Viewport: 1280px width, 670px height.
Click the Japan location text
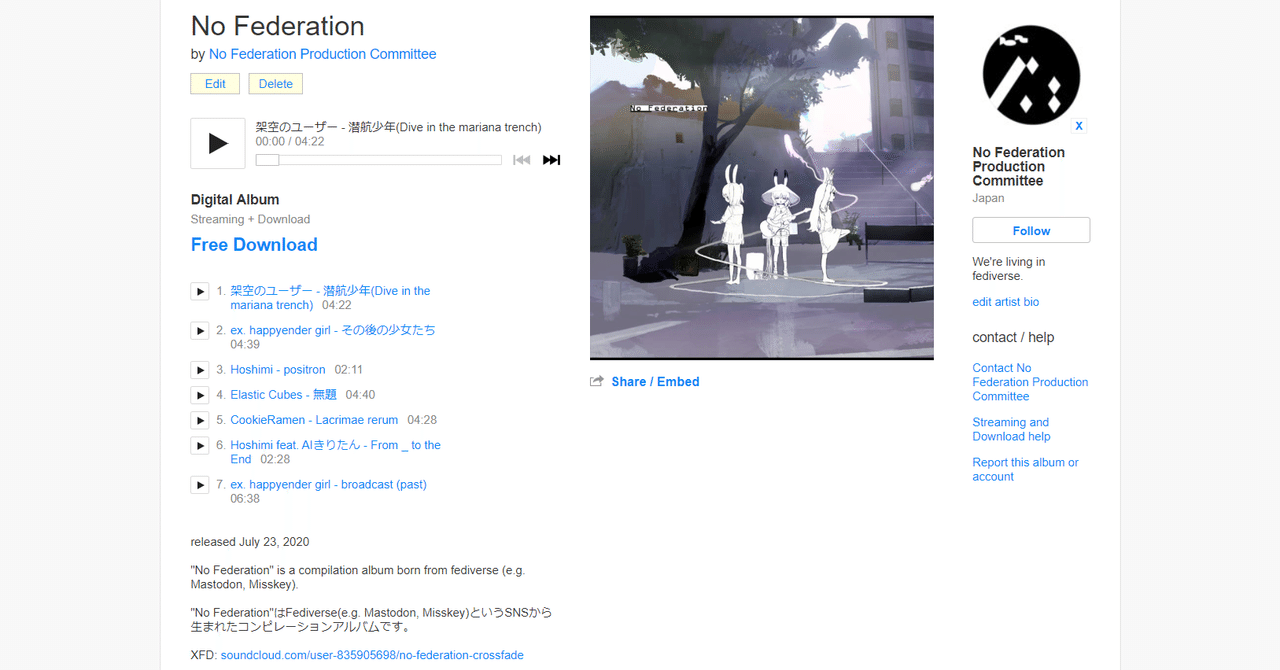(989, 198)
